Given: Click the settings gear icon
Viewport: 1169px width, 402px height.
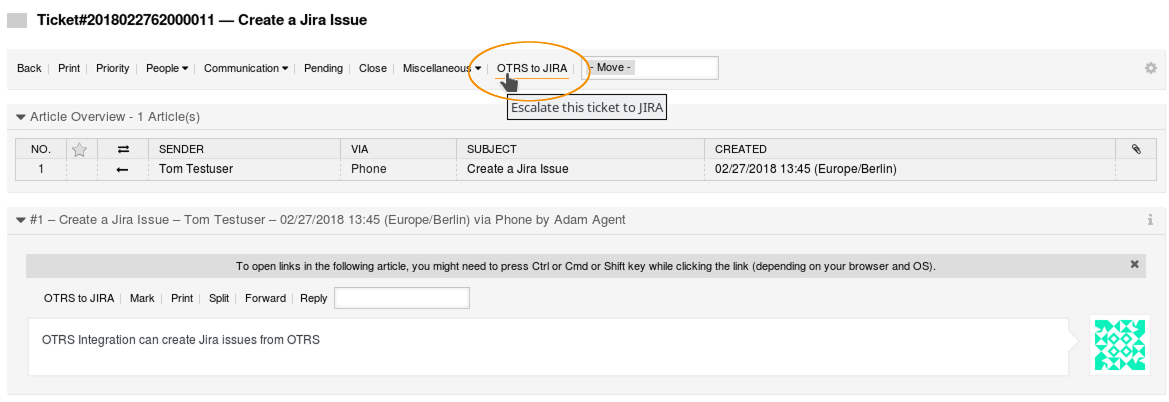Looking at the screenshot, I should click(1150, 68).
